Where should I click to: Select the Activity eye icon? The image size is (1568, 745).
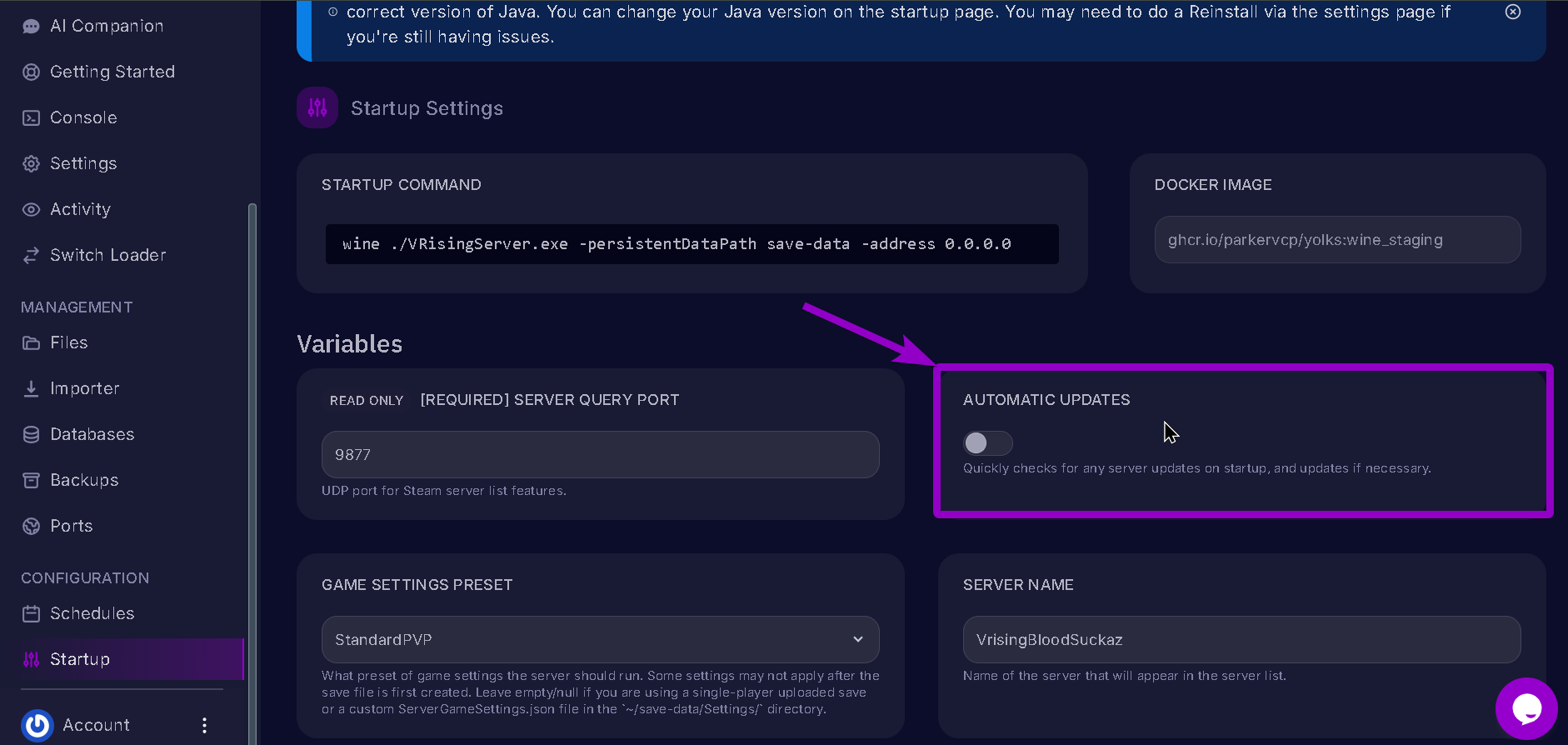[x=31, y=208]
